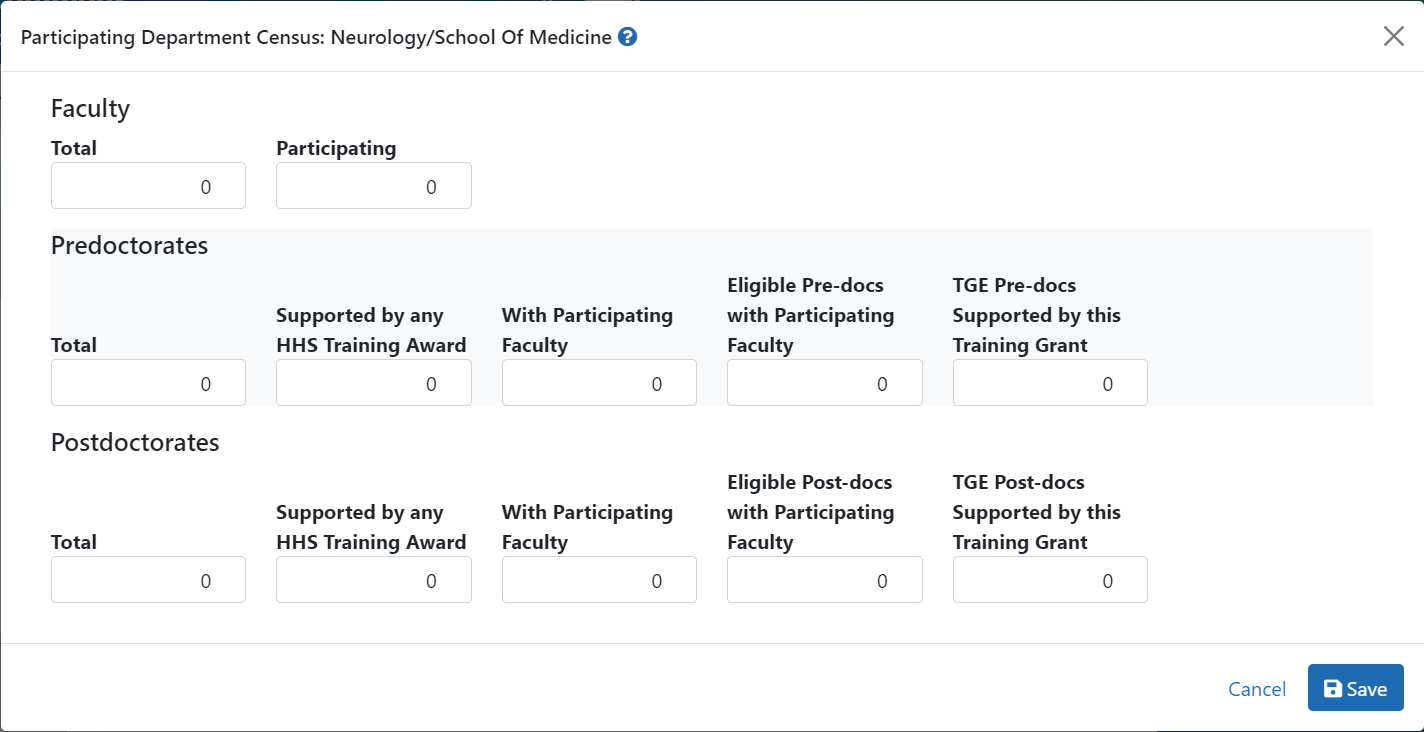Click TGE Pre-docs Supported by this Training Grant field

1050,382
